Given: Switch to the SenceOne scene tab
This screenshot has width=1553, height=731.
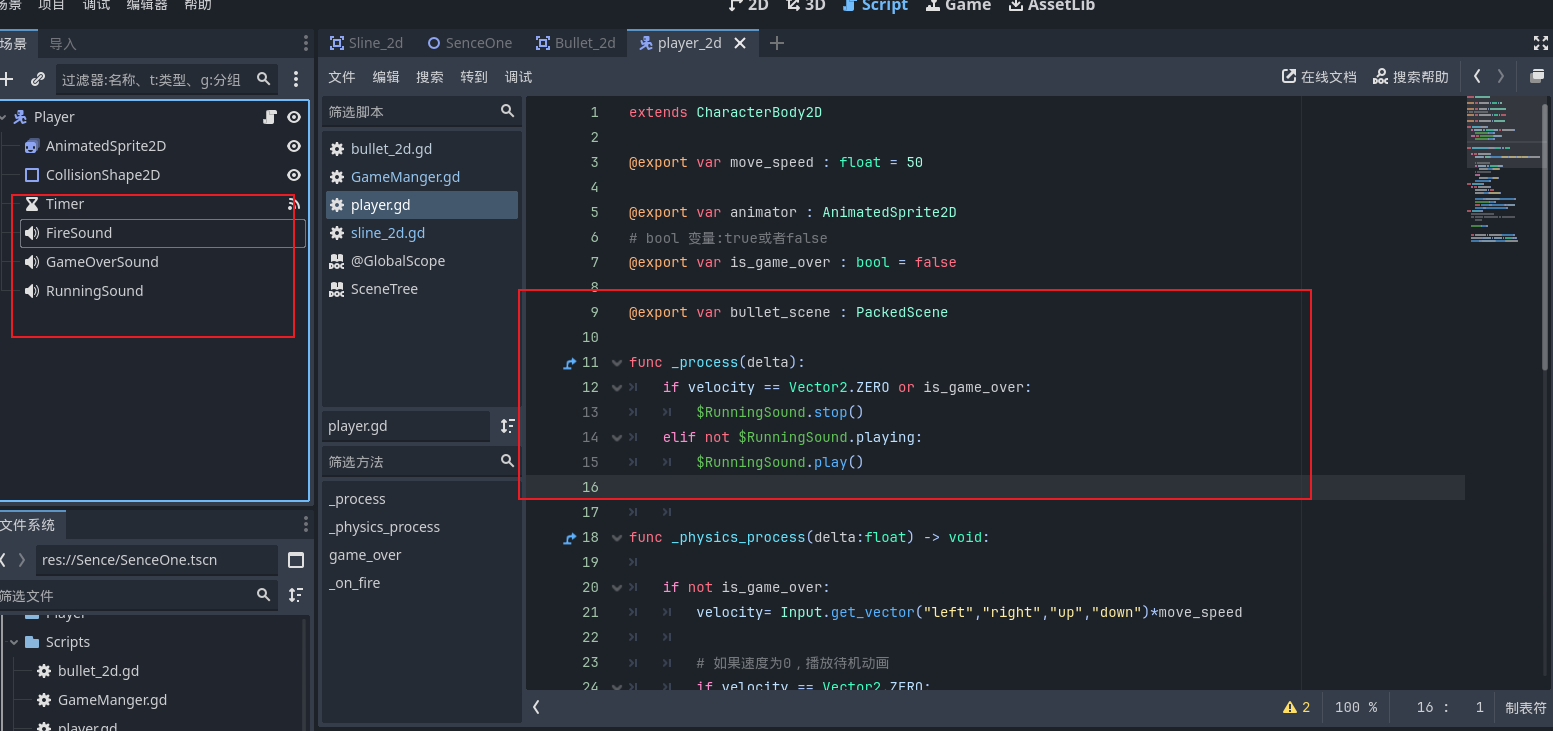Looking at the screenshot, I should (469, 43).
